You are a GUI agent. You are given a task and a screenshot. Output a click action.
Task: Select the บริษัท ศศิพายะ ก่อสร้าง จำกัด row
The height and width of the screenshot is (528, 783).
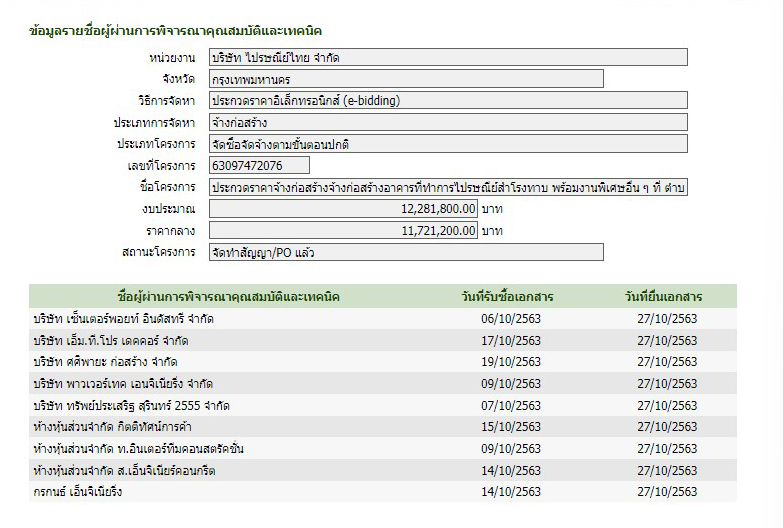(x=105, y=362)
